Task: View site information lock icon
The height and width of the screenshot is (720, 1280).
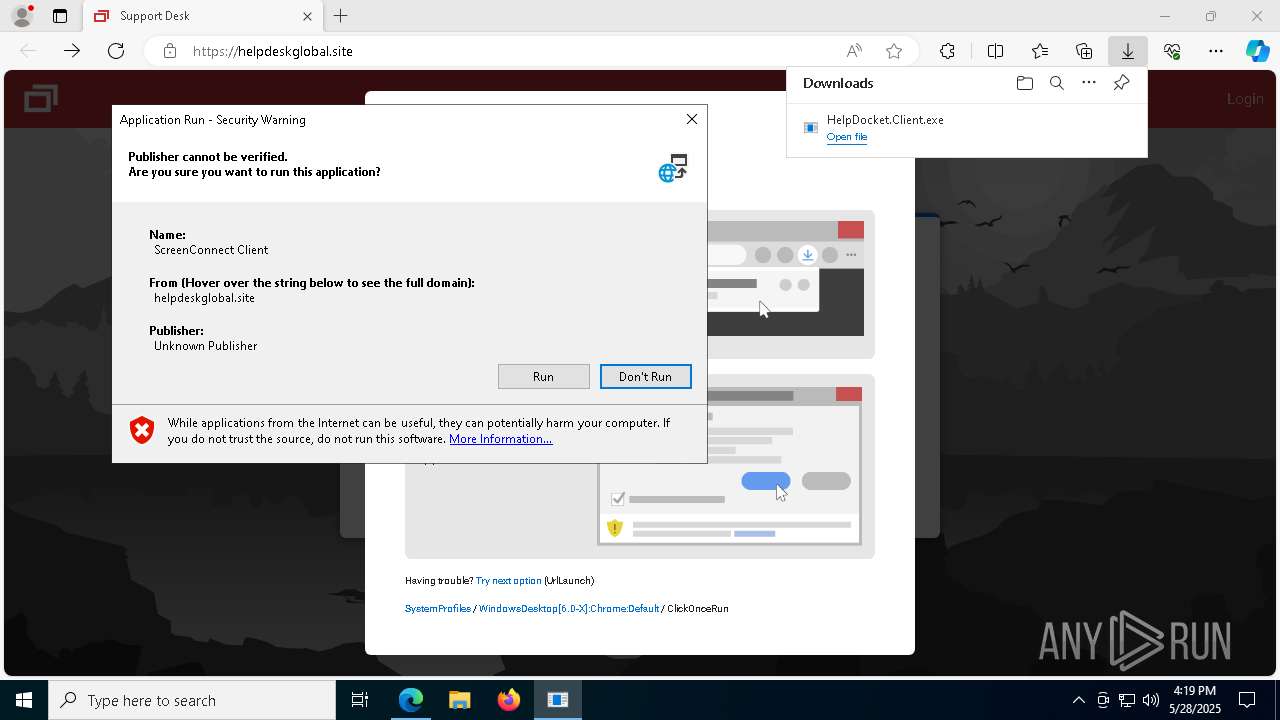Action: click(x=170, y=51)
